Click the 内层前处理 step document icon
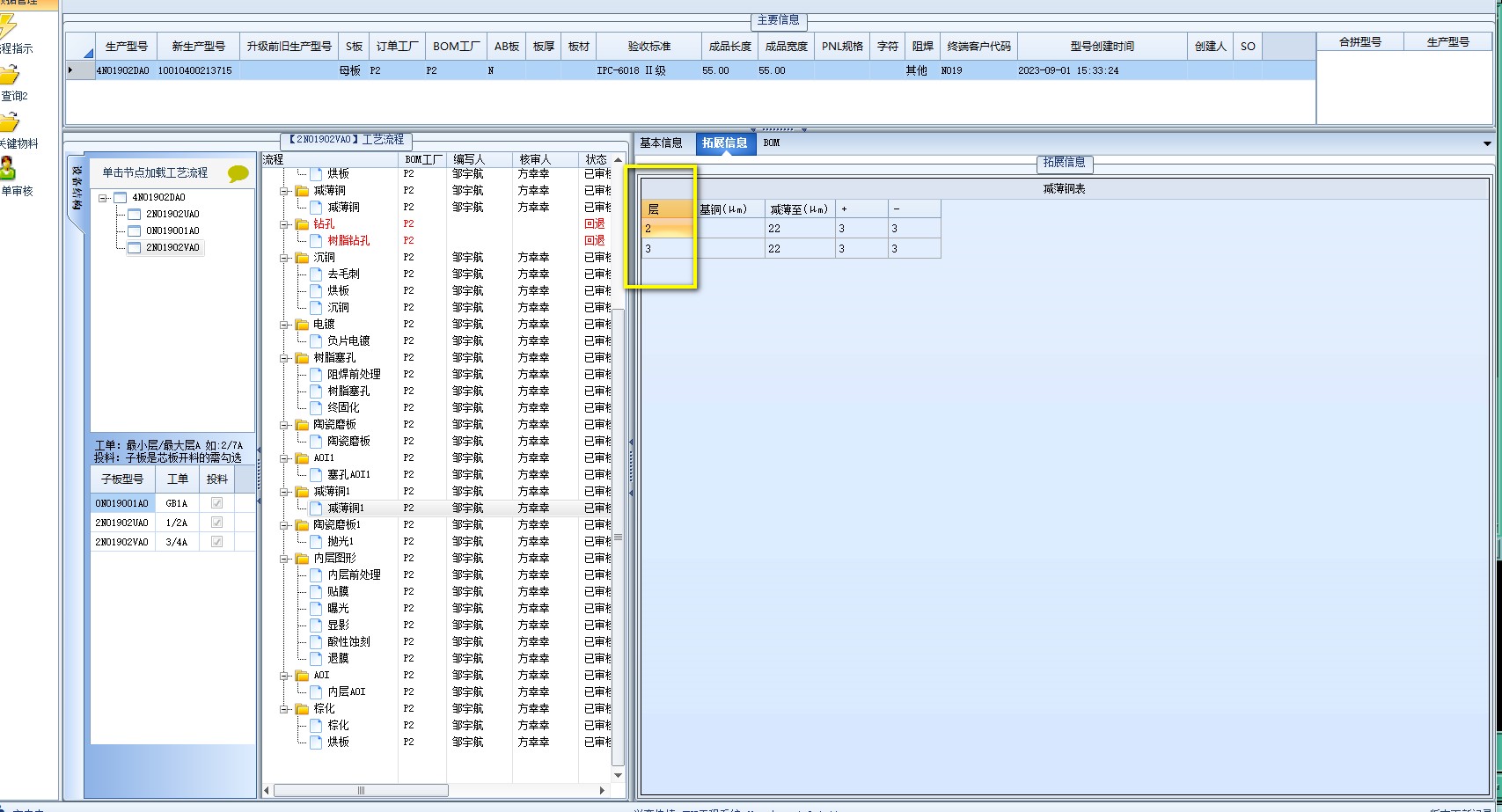 point(316,574)
